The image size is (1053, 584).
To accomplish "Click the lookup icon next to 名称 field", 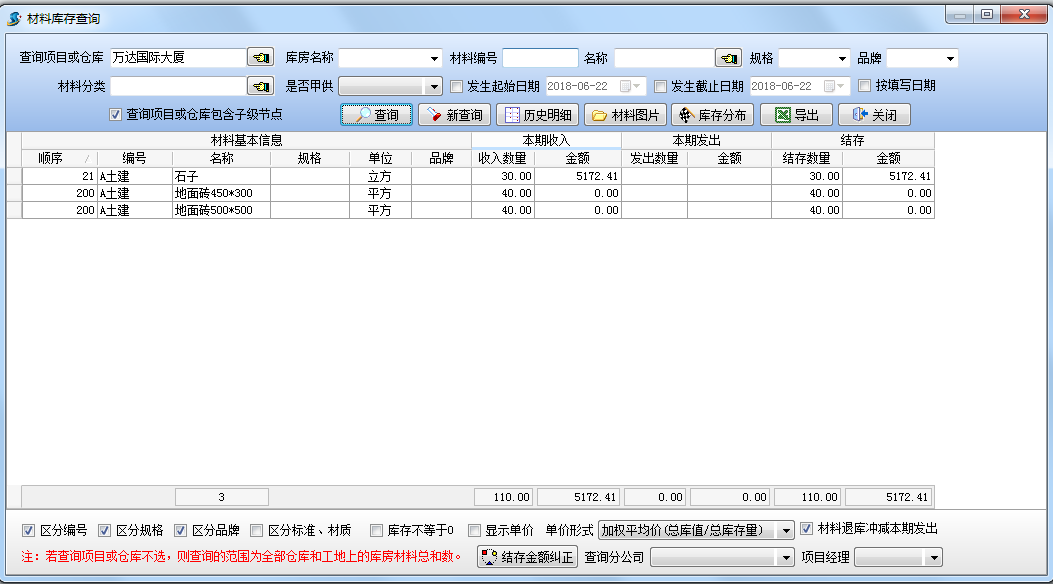I will pyautogui.click(x=729, y=58).
